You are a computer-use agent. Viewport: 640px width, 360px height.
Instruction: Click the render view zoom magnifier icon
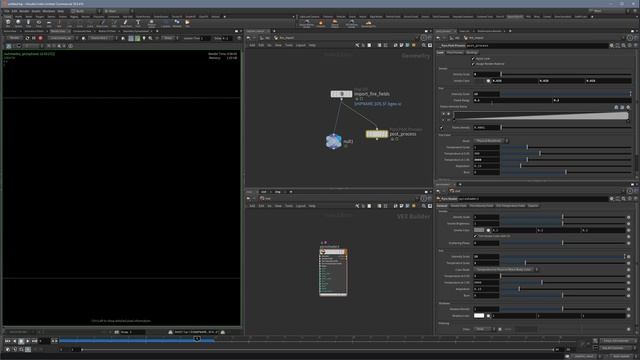150,38
